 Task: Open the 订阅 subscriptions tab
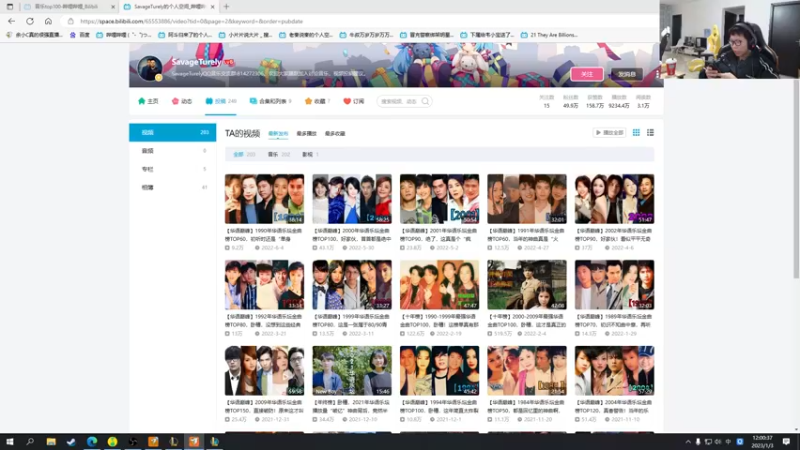pyautogui.click(x=354, y=101)
